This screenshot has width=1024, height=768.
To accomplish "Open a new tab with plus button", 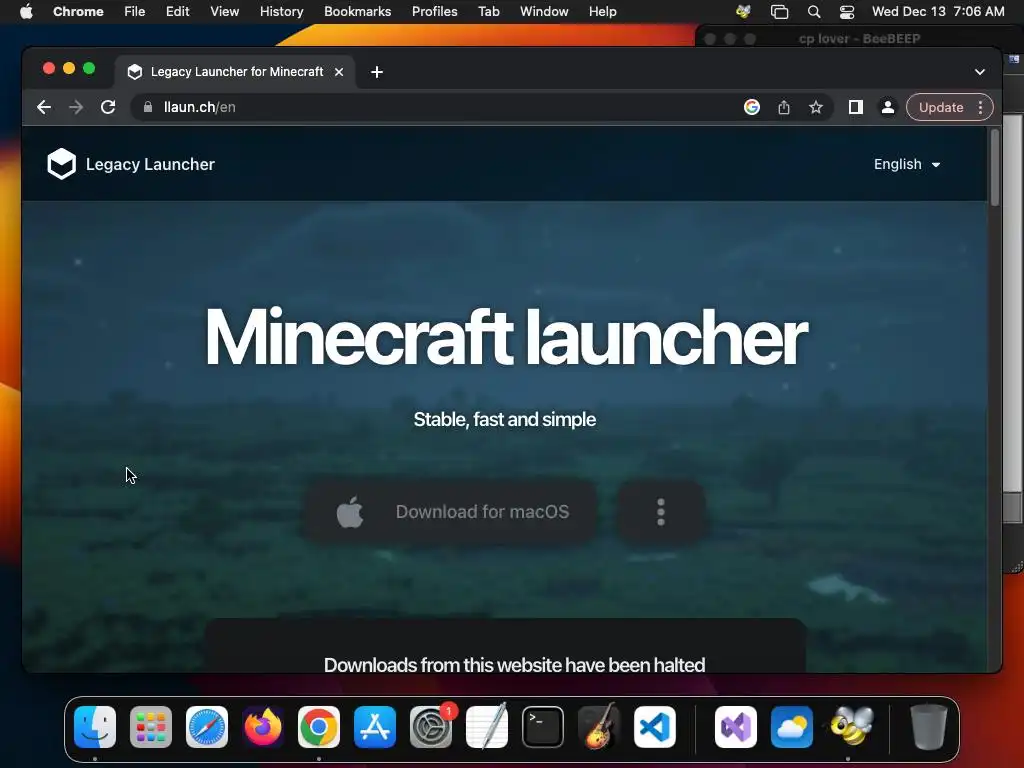I will coord(377,72).
